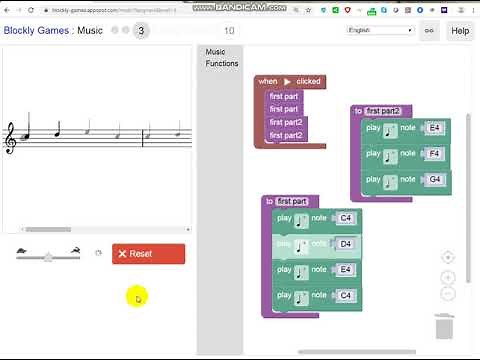Click workspace zoom in plus icon
480x360 pixels.
(448, 278)
